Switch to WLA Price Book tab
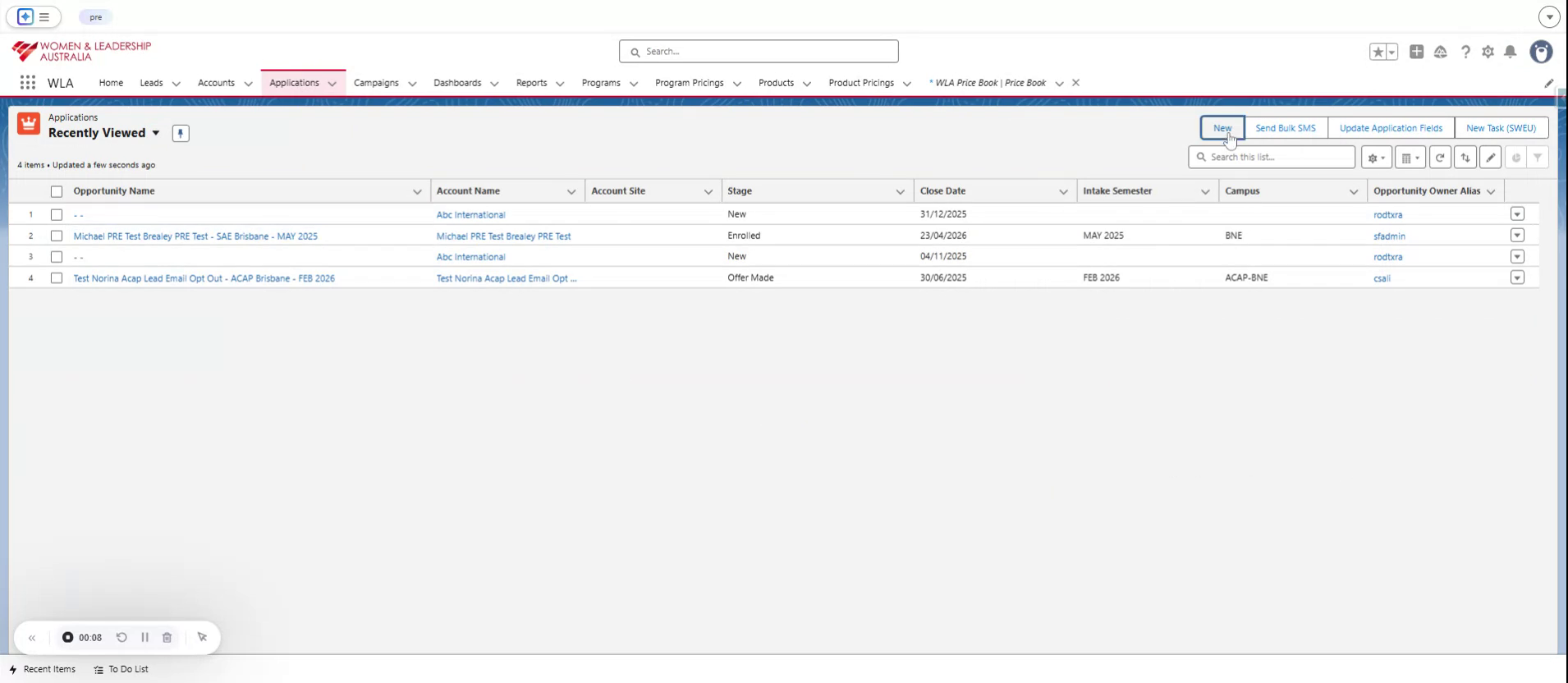The width and height of the screenshot is (1568, 683). (x=990, y=83)
